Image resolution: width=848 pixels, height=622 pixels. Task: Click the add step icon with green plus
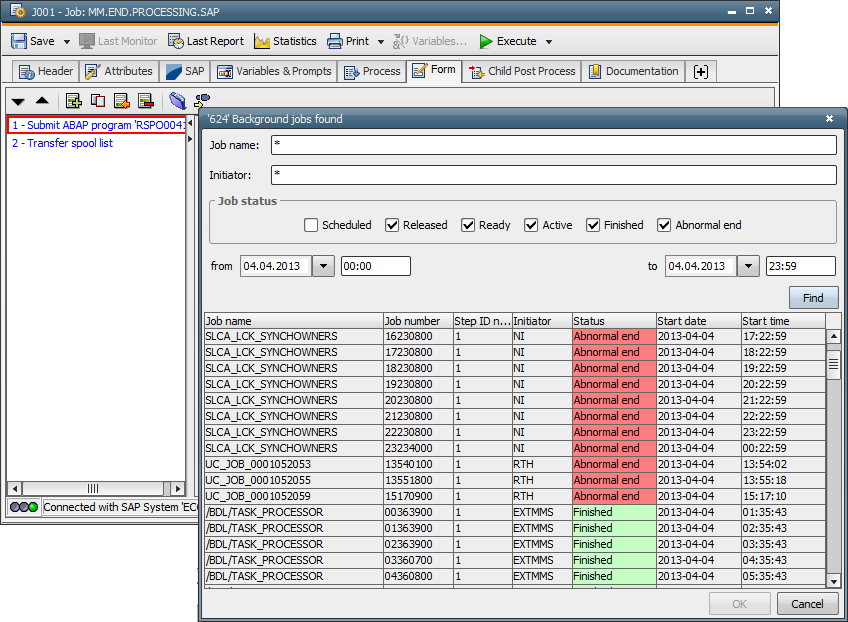tap(74, 100)
